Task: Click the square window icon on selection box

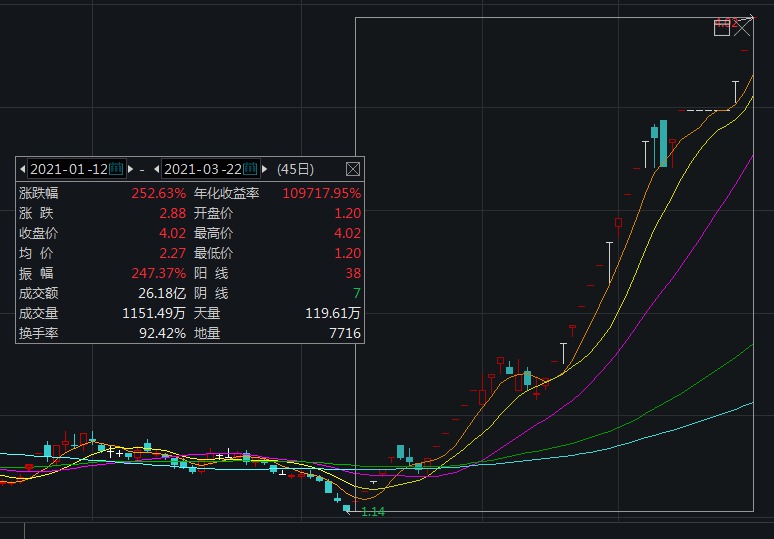Action: click(722, 28)
